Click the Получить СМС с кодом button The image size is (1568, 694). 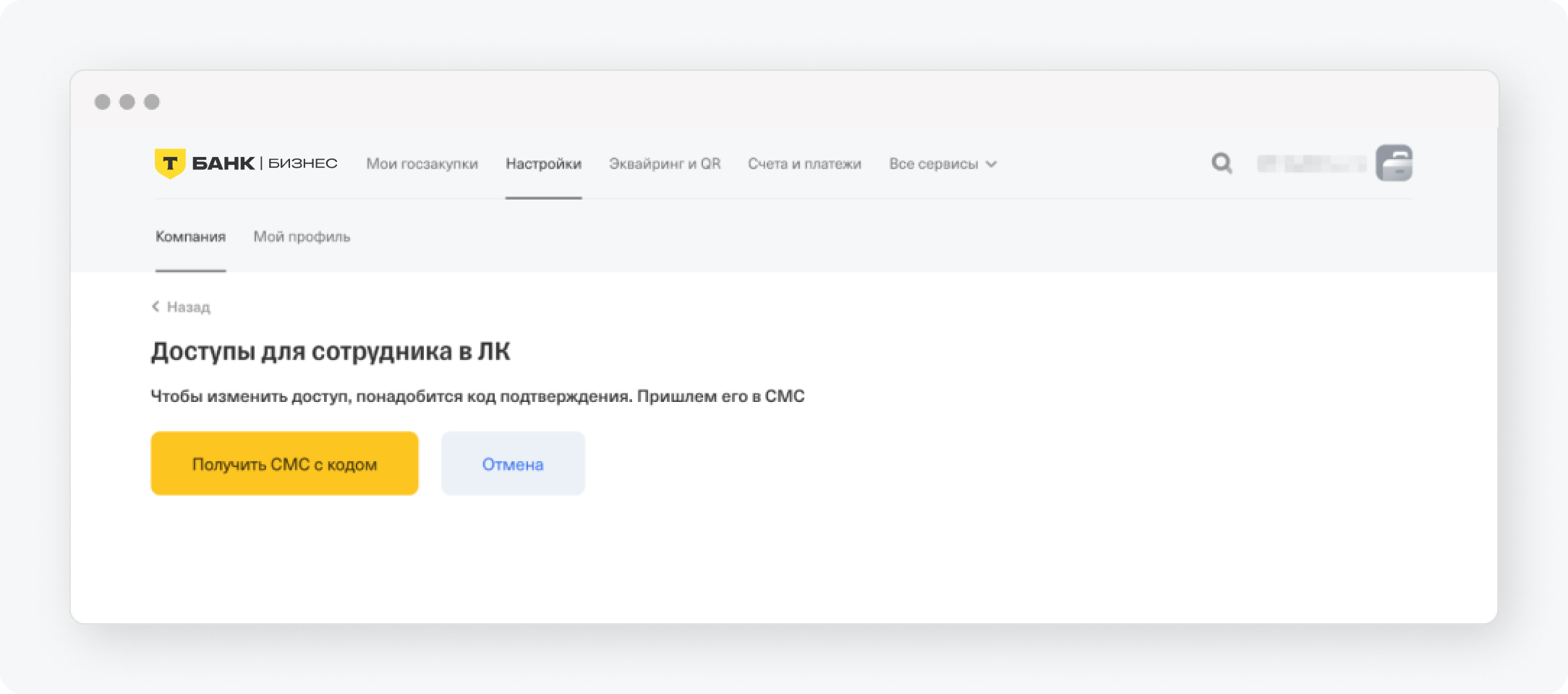click(284, 463)
